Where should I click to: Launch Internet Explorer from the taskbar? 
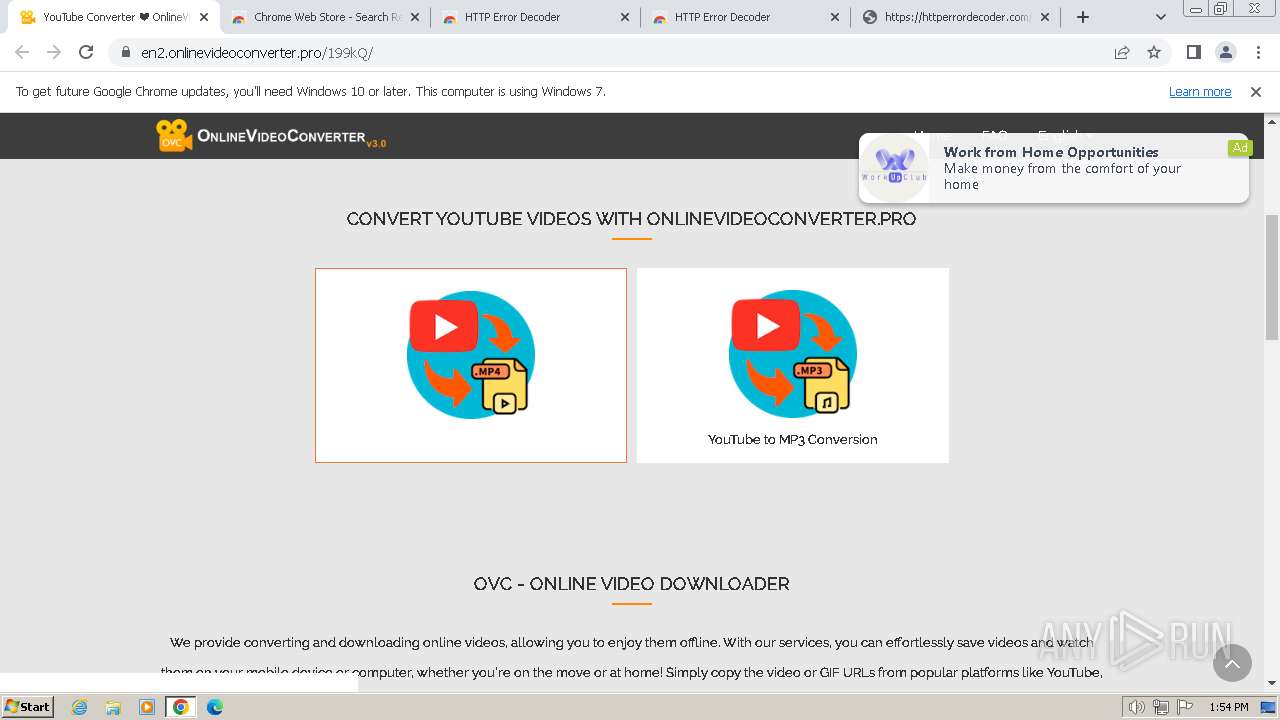(80, 707)
